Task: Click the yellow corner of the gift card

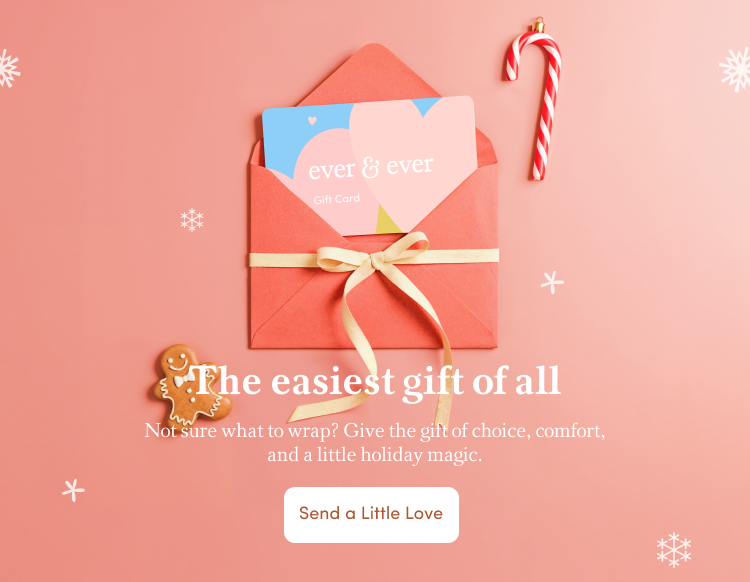Action: click(x=386, y=220)
